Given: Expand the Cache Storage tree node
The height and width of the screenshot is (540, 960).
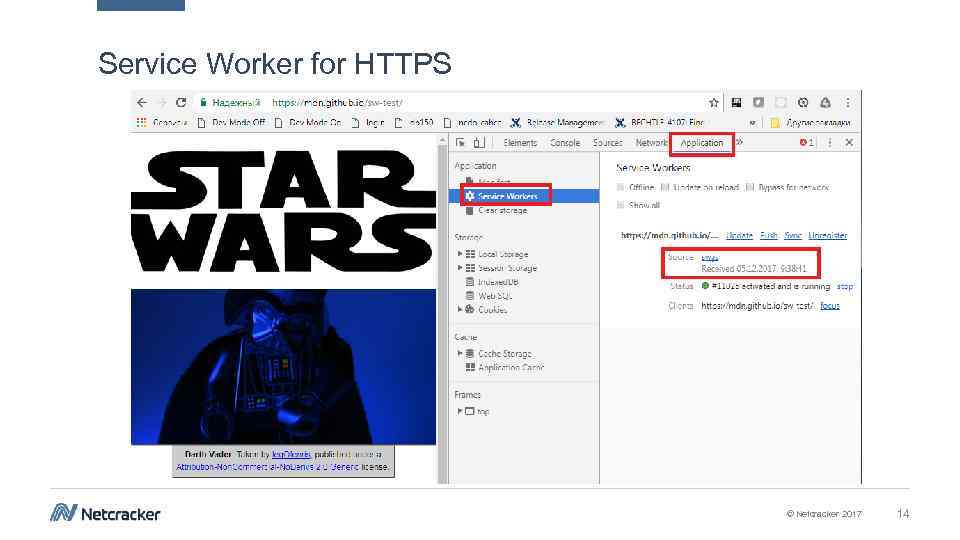Looking at the screenshot, I should click(x=460, y=353).
